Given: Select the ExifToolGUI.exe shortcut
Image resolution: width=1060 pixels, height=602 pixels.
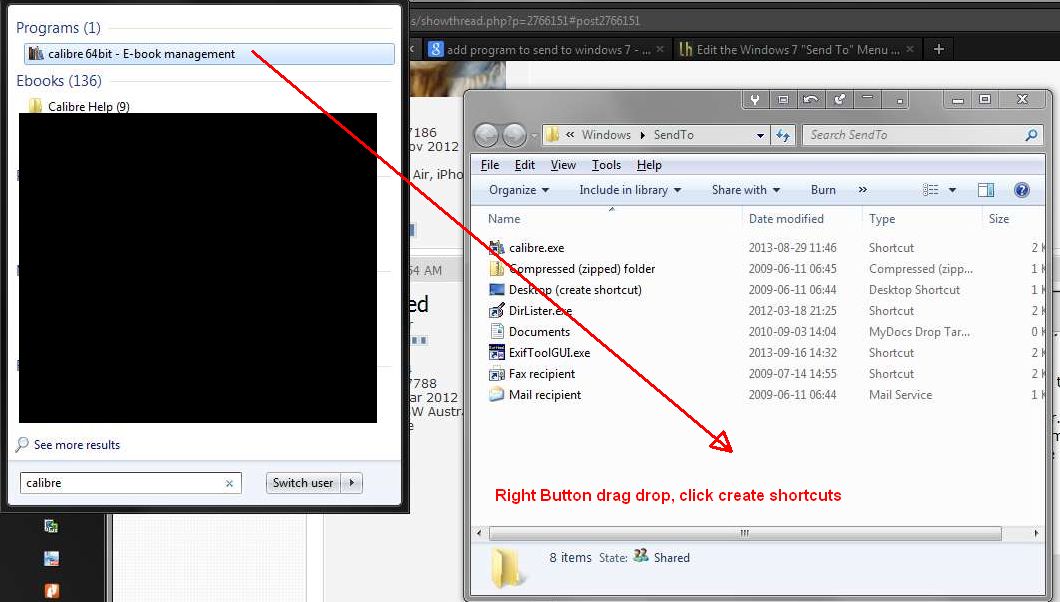Looking at the screenshot, I should coord(549,353).
